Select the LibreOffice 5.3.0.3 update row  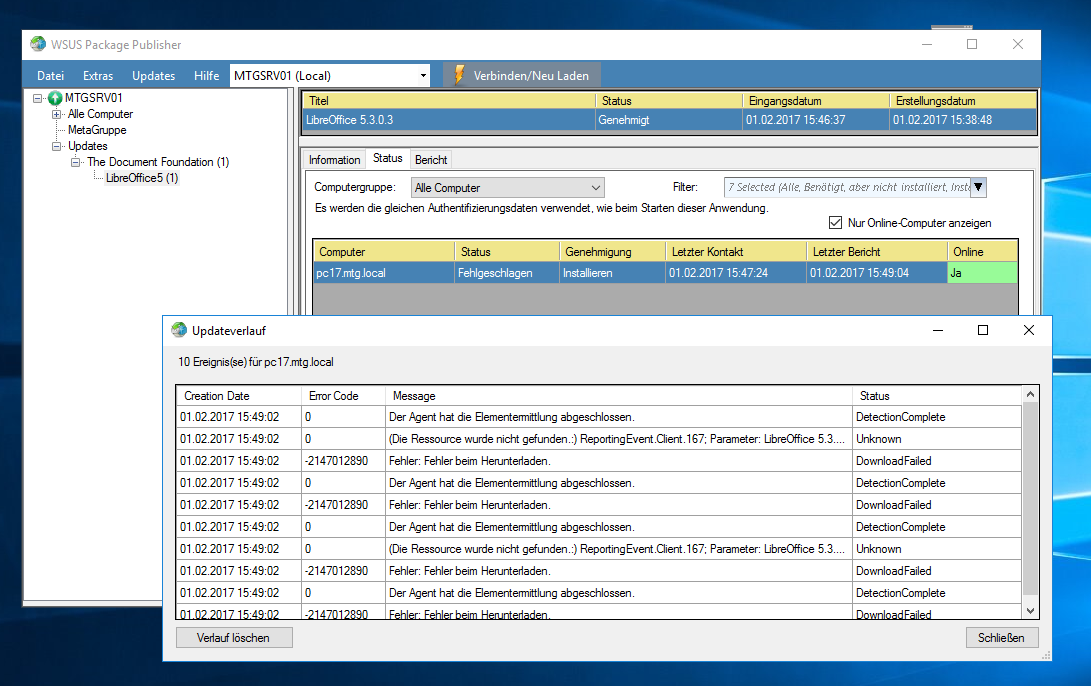(x=669, y=120)
